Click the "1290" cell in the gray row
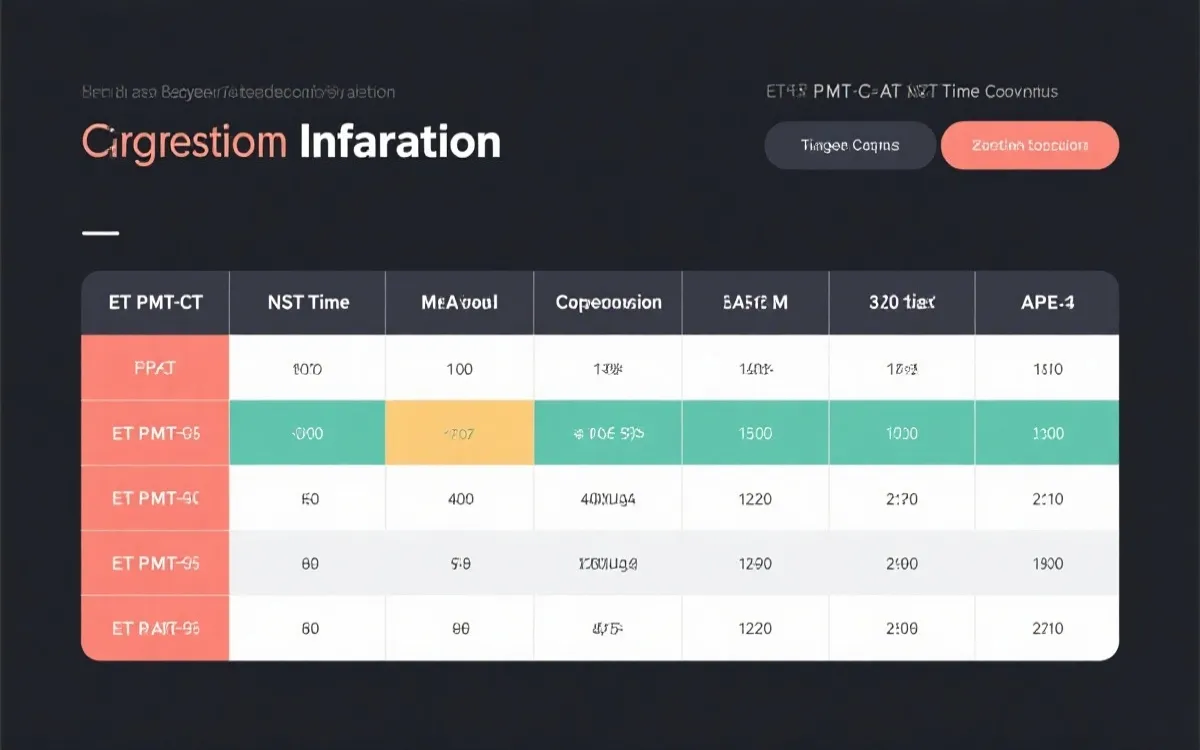 (x=755, y=564)
